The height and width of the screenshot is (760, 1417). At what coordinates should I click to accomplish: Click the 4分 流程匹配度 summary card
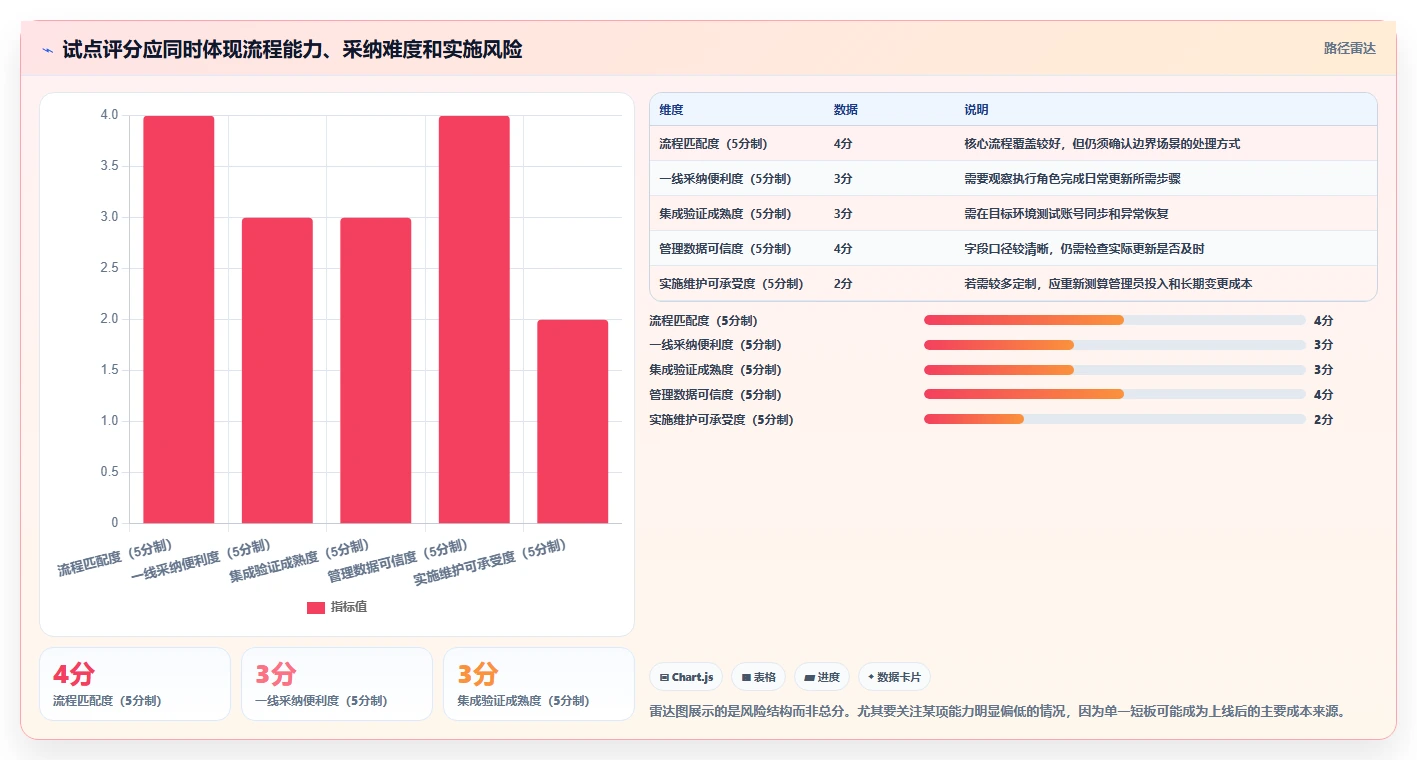[135, 684]
